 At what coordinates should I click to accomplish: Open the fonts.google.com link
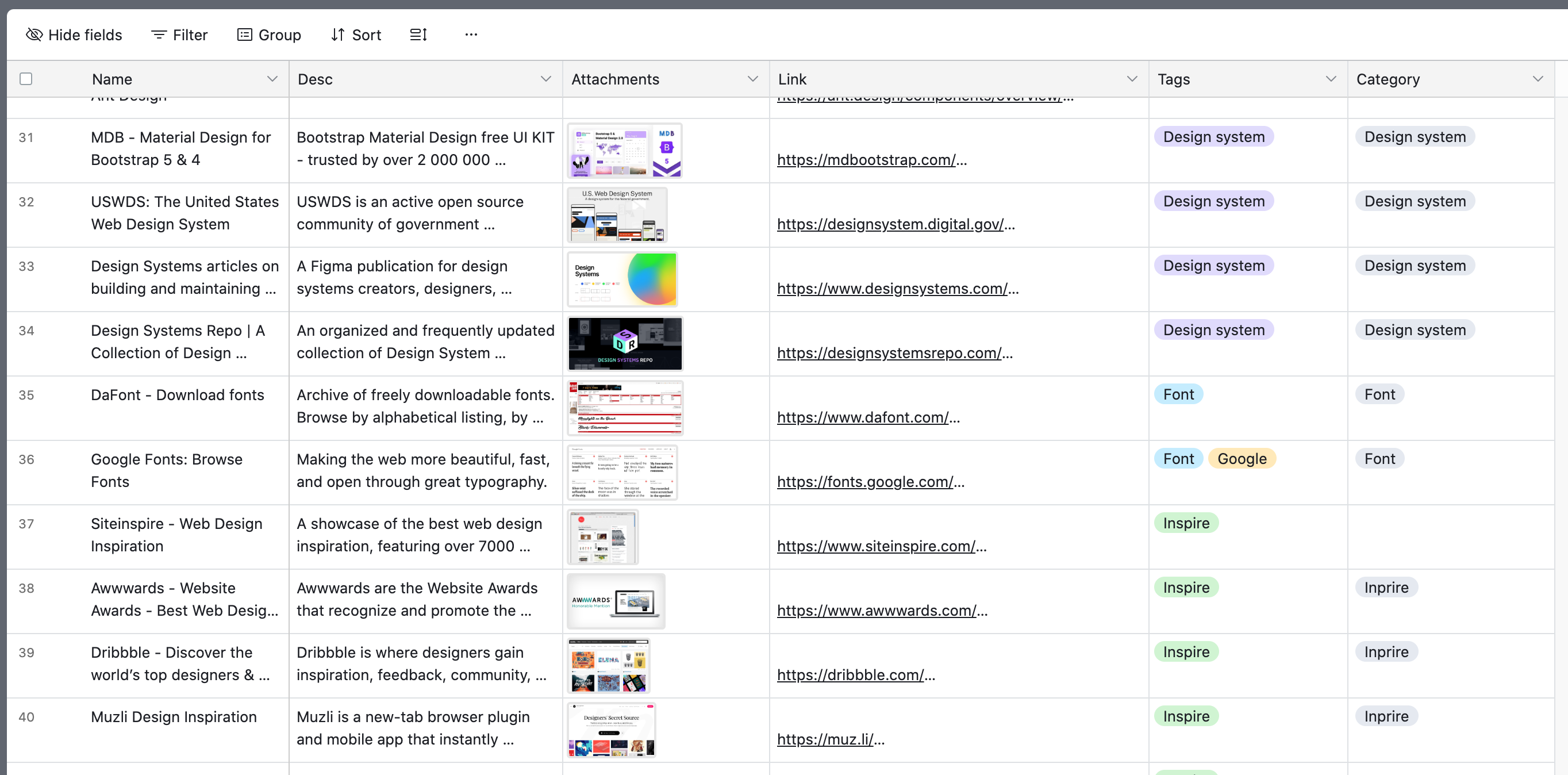pyautogui.click(x=864, y=482)
